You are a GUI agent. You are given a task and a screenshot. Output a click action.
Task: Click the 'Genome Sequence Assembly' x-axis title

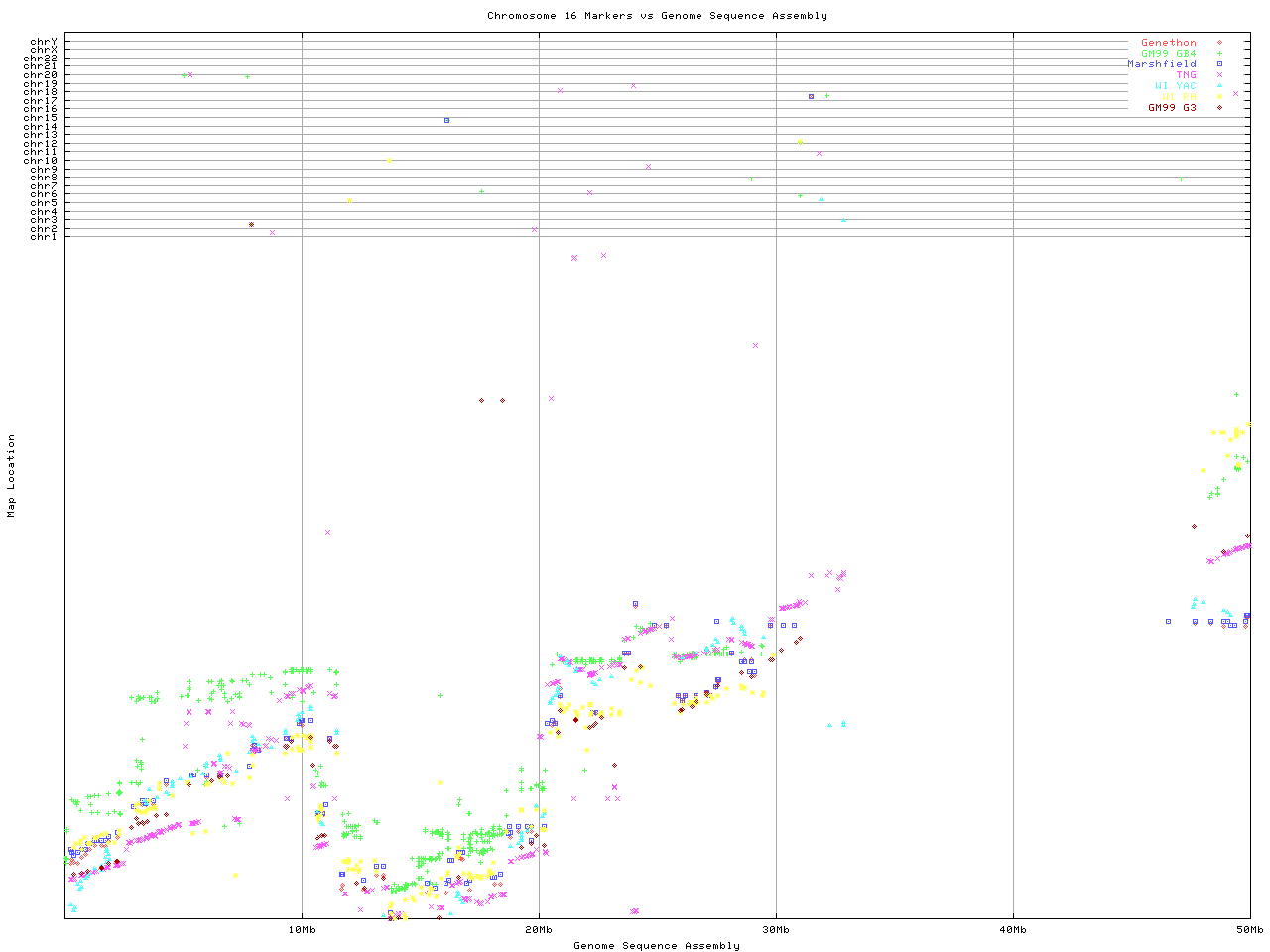coord(657,946)
